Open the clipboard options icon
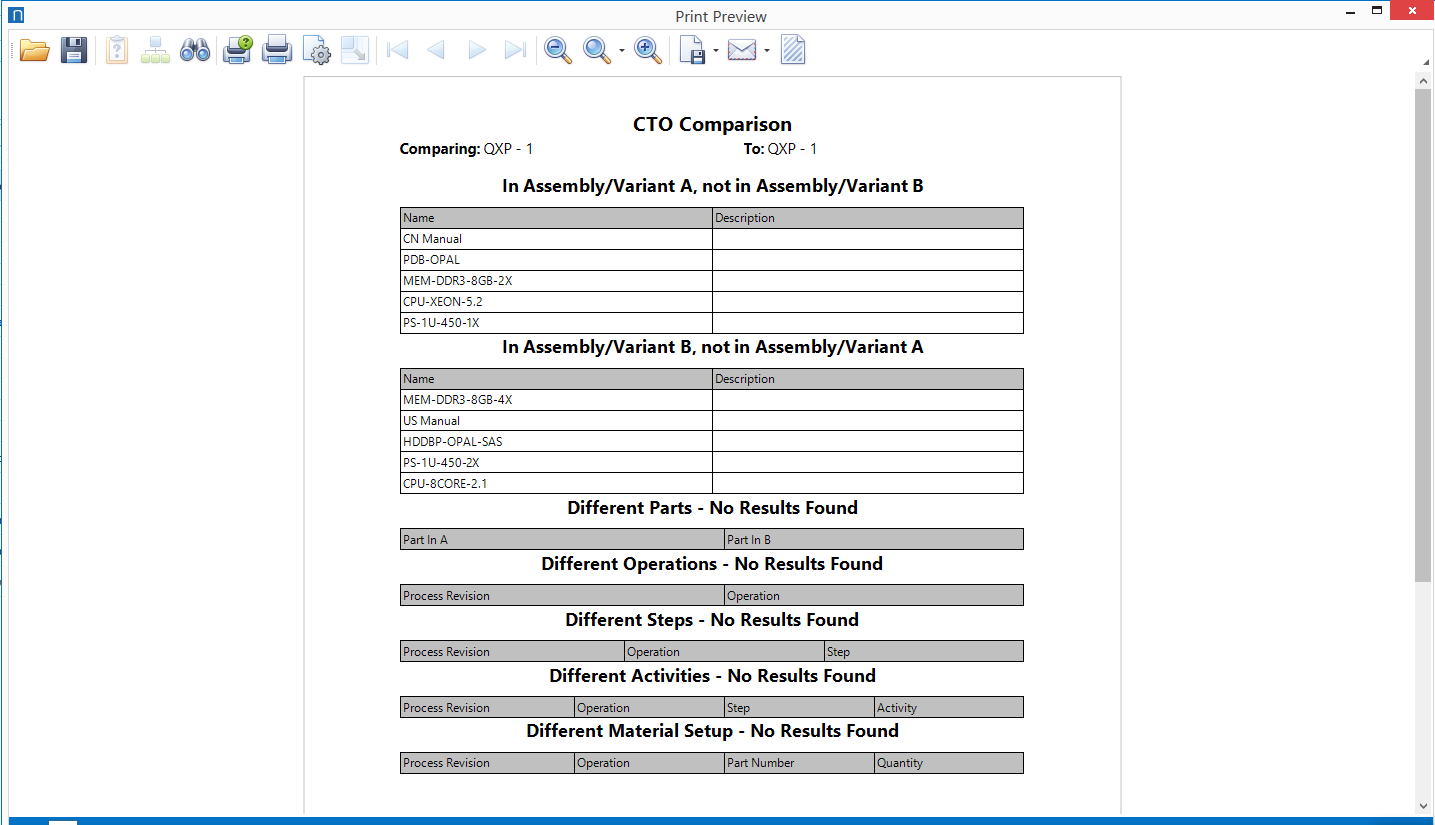The height and width of the screenshot is (825, 1435). [x=116, y=49]
